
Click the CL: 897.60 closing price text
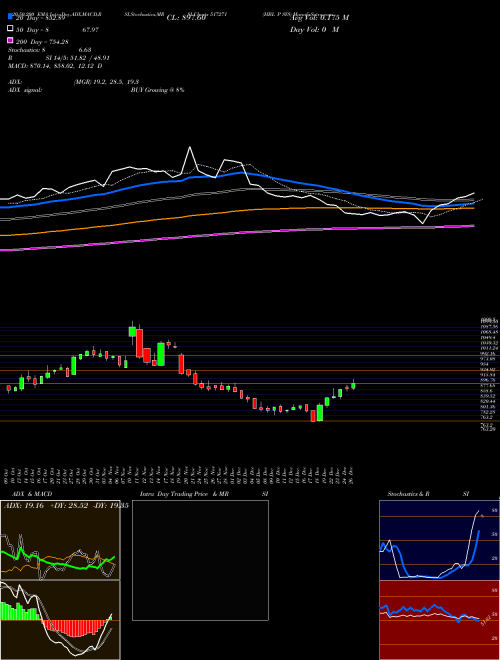point(186,18)
